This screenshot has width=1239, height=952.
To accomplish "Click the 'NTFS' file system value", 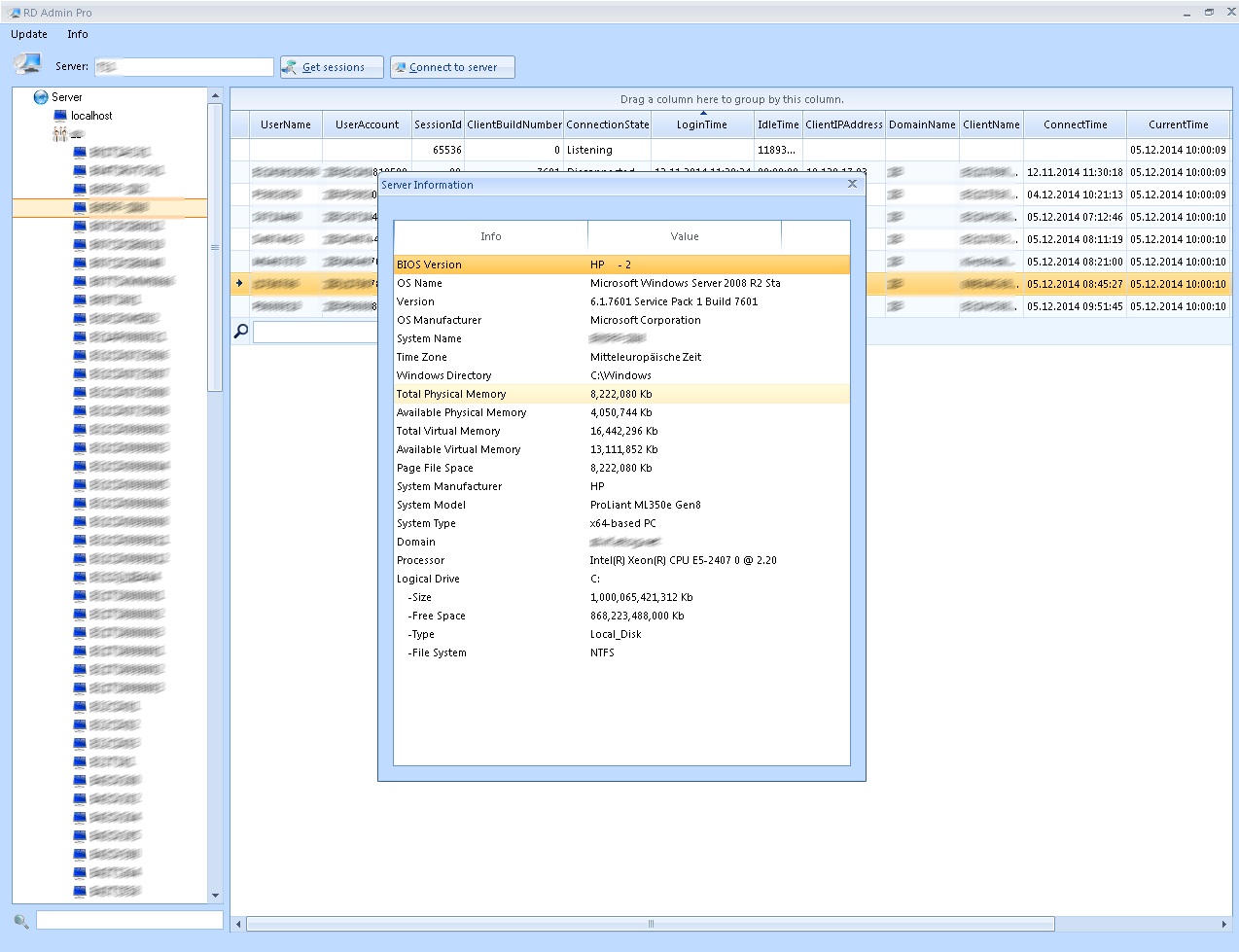I will pos(602,652).
